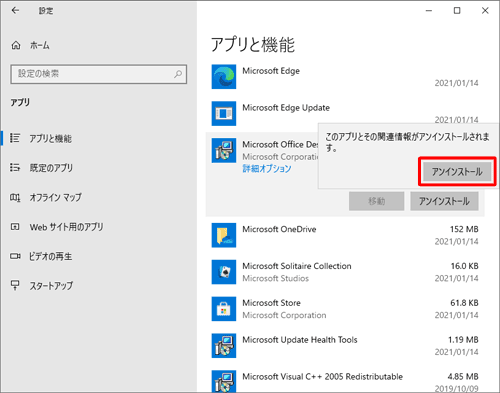
Task: Click the スタートアップ monitor icon
Action: click(x=15, y=285)
